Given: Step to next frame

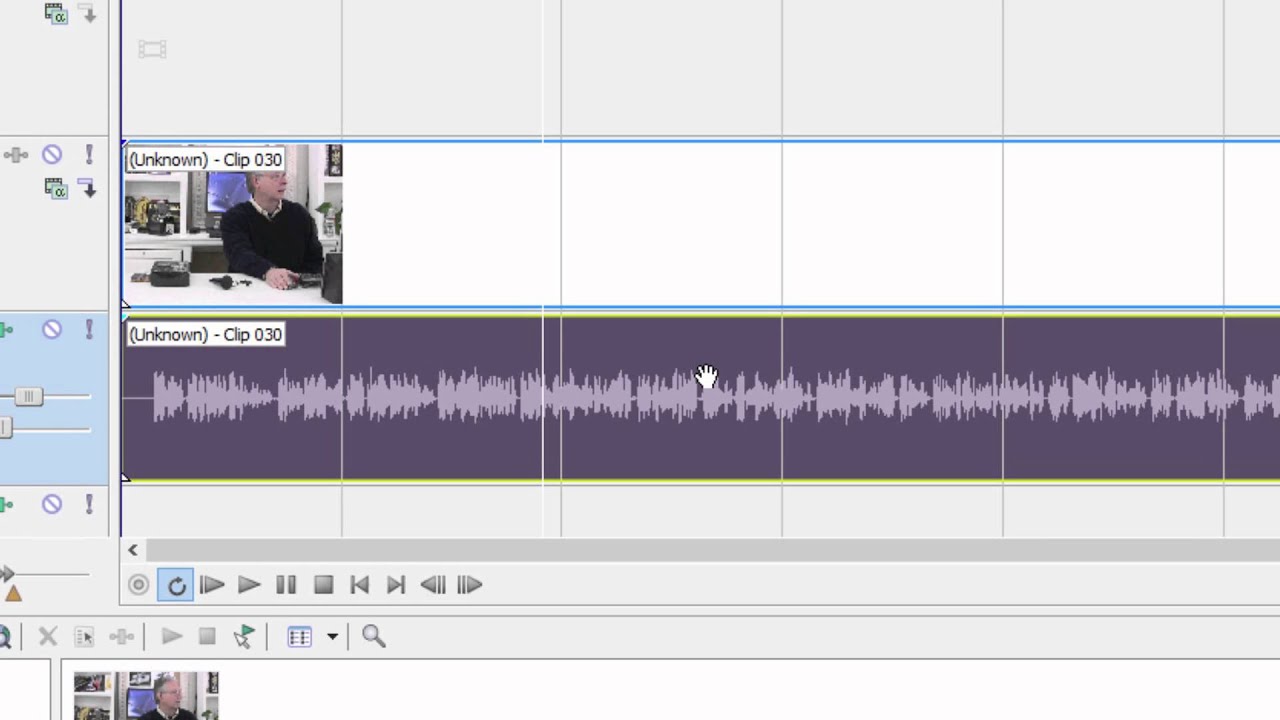Looking at the screenshot, I should coord(470,585).
